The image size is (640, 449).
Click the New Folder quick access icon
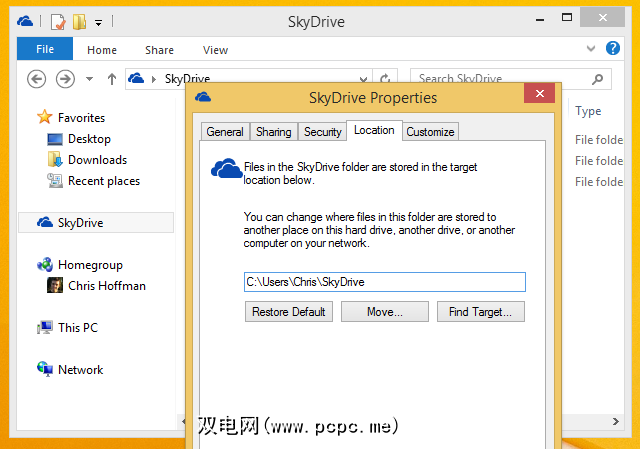(80, 22)
